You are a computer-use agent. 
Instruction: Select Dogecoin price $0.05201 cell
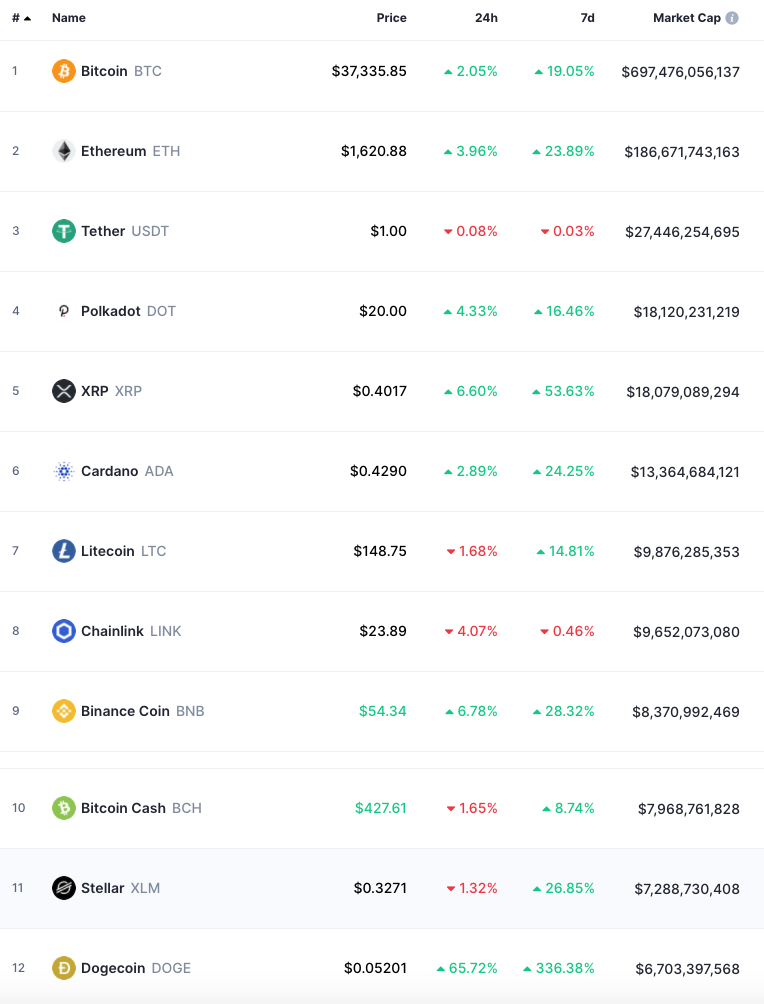pyautogui.click(x=375, y=968)
